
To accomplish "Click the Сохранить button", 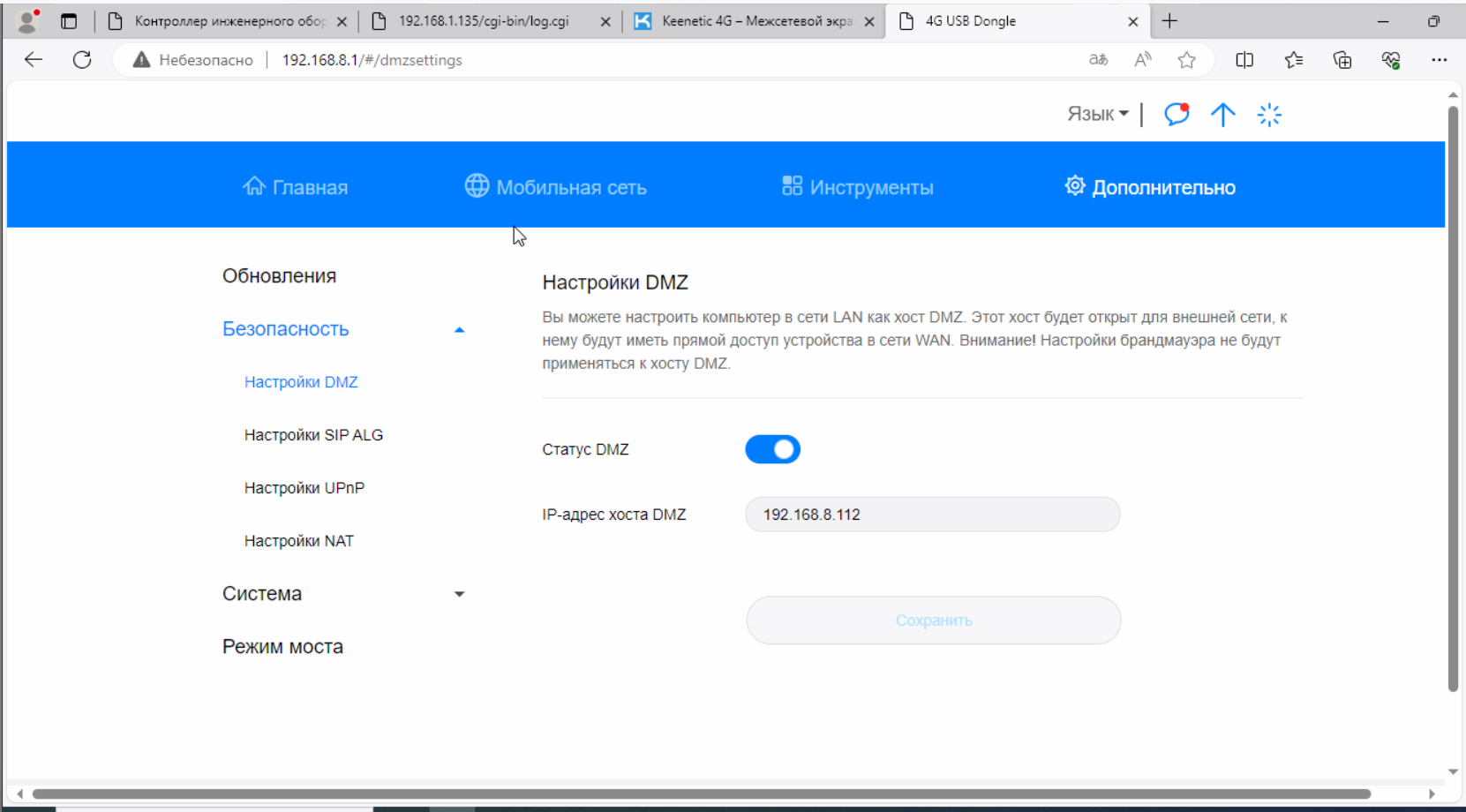I will 933,620.
